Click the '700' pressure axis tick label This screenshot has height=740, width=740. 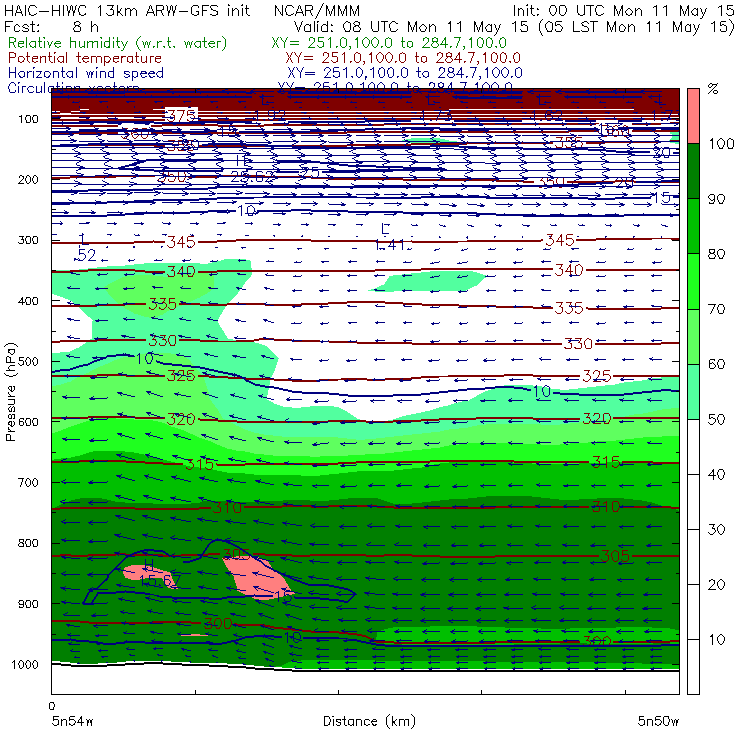(x=28, y=483)
